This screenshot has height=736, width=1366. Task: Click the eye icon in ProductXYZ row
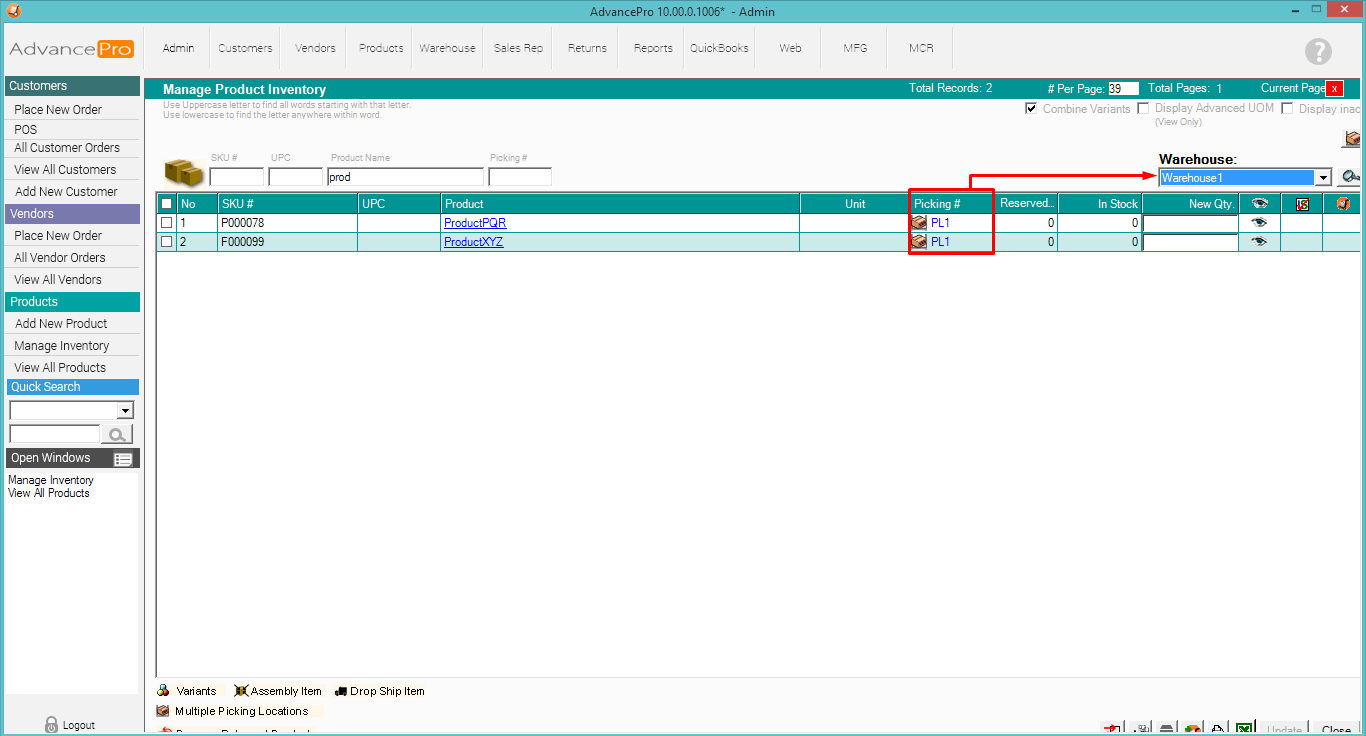point(1259,242)
